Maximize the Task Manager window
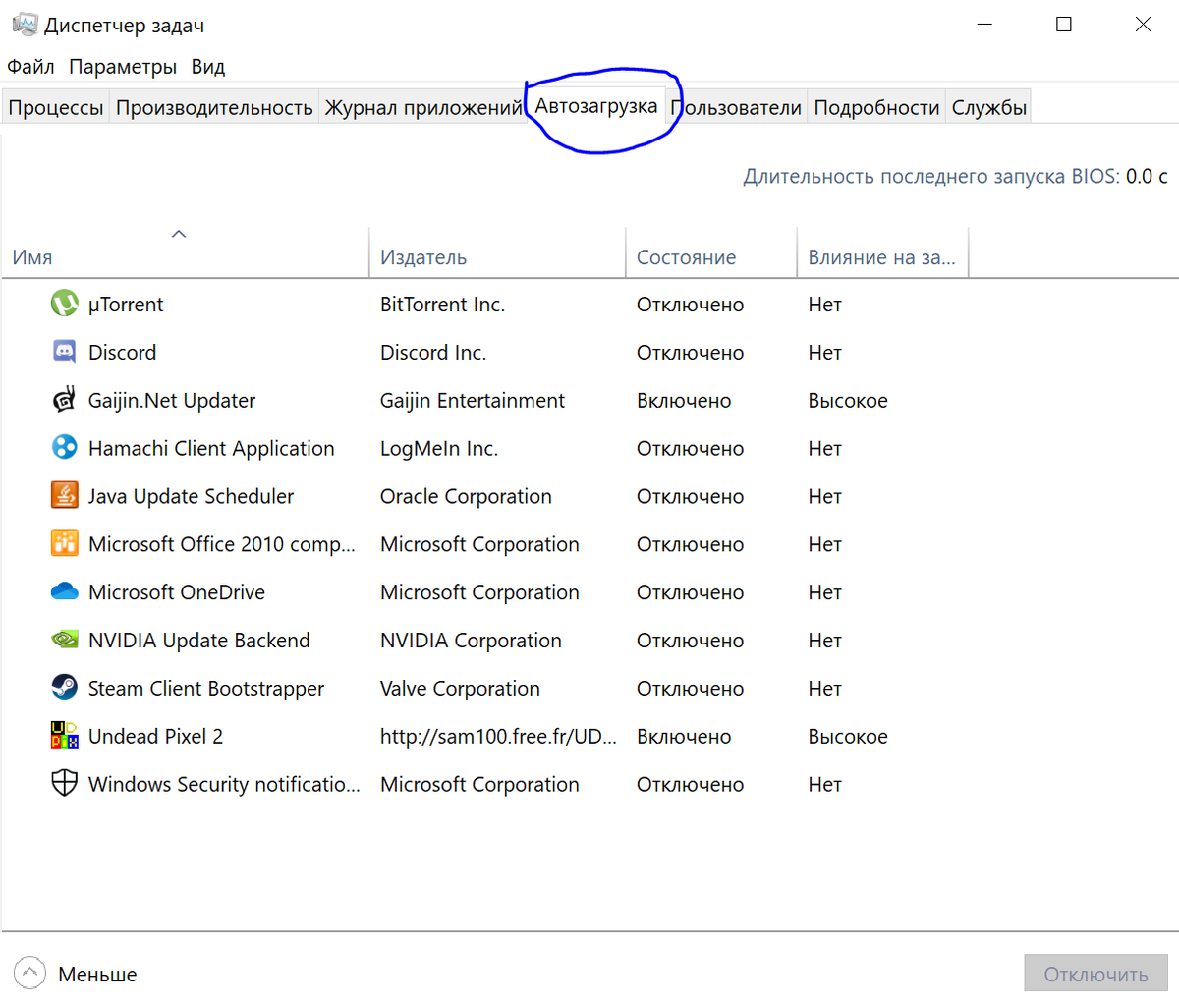 [x=1064, y=25]
